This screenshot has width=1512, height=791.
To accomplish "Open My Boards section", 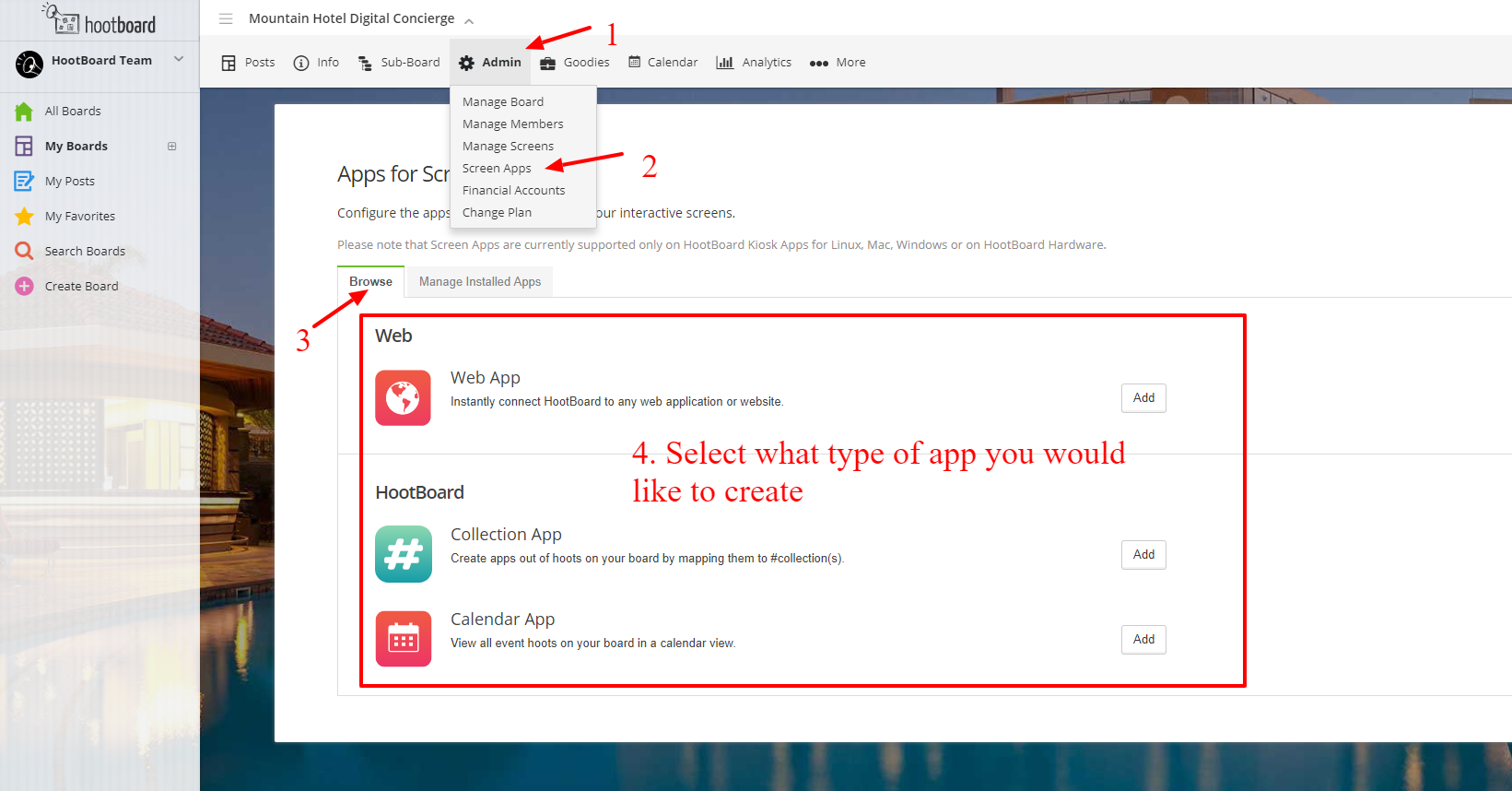I will point(76,147).
